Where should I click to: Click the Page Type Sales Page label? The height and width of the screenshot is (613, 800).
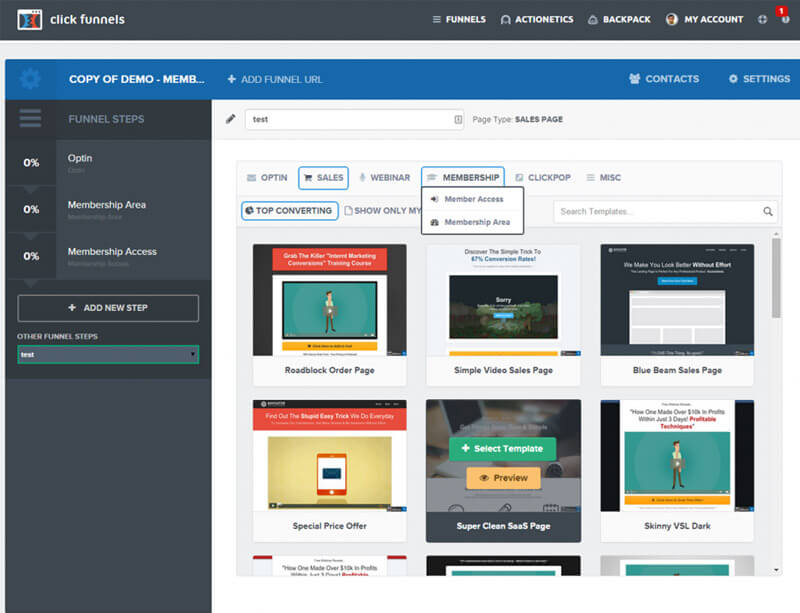click(x=517, y=119)
